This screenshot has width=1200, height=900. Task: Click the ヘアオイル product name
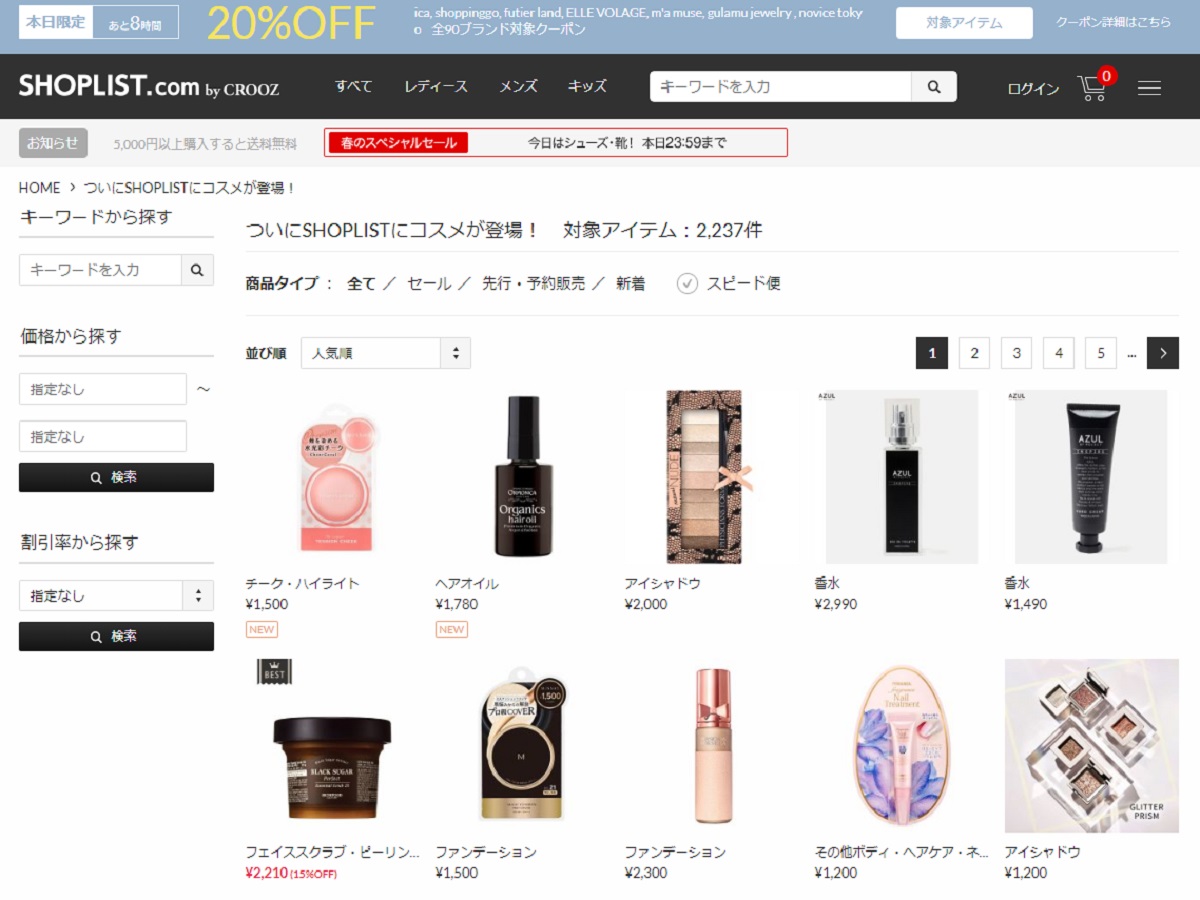pyautogui.click(x=467, y=584)
